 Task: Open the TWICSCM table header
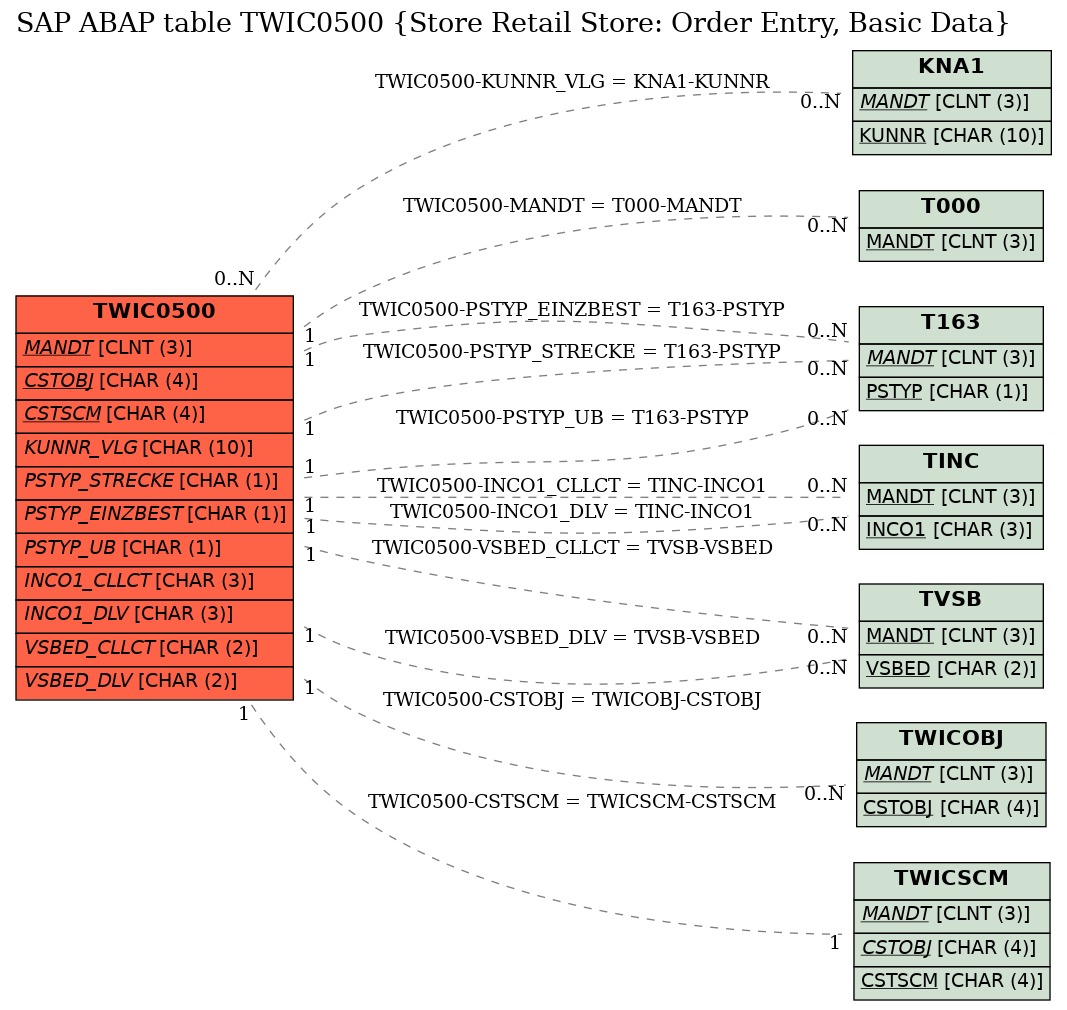[x=951, y=879]
